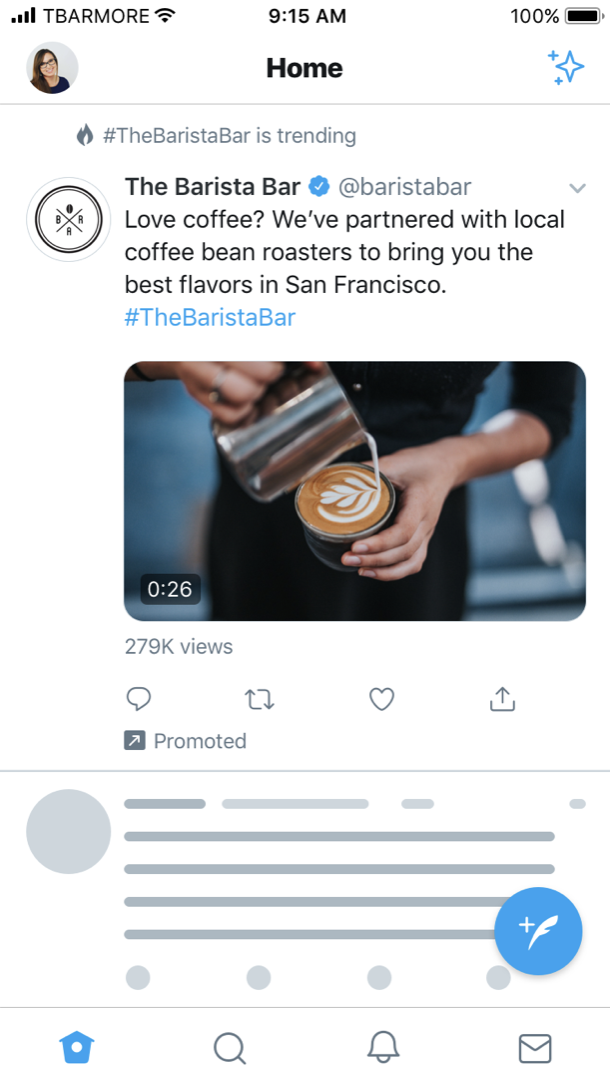The image size is (610, 1092).
Task: Retweet the Barista Bar post
Action: click(259, 699)
